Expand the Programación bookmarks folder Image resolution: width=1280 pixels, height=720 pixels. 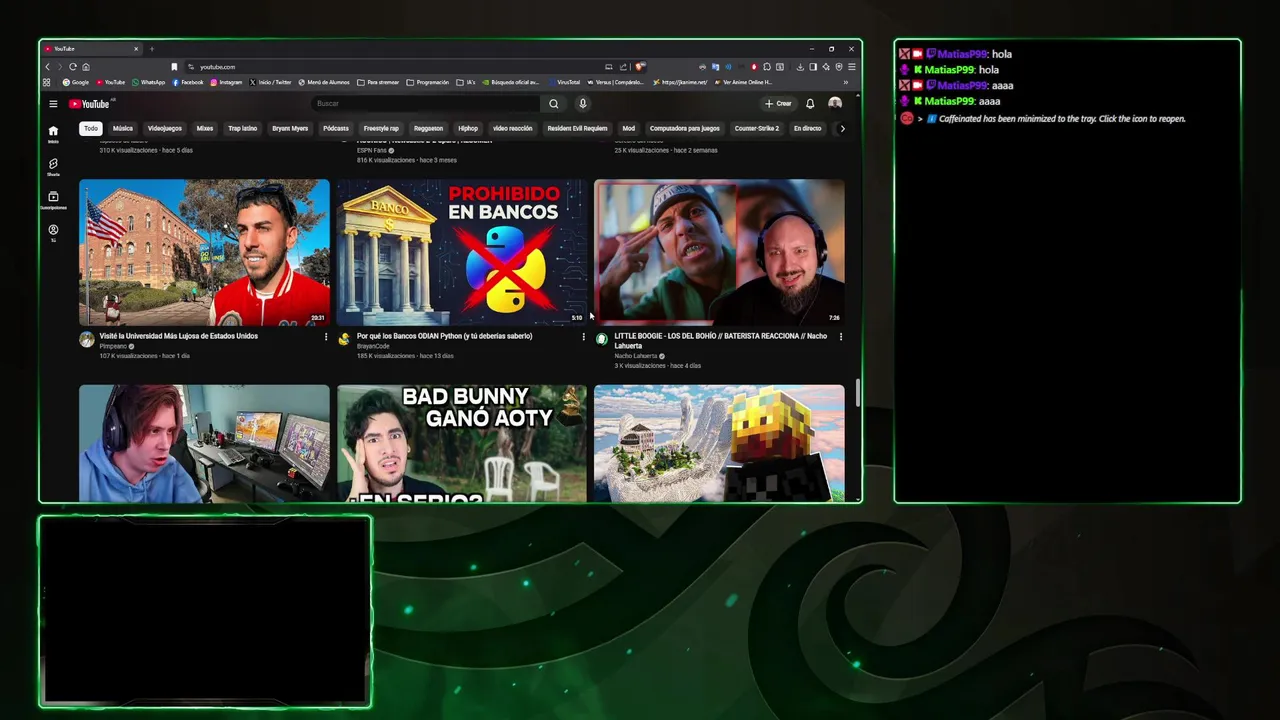(x=428, y=82)
